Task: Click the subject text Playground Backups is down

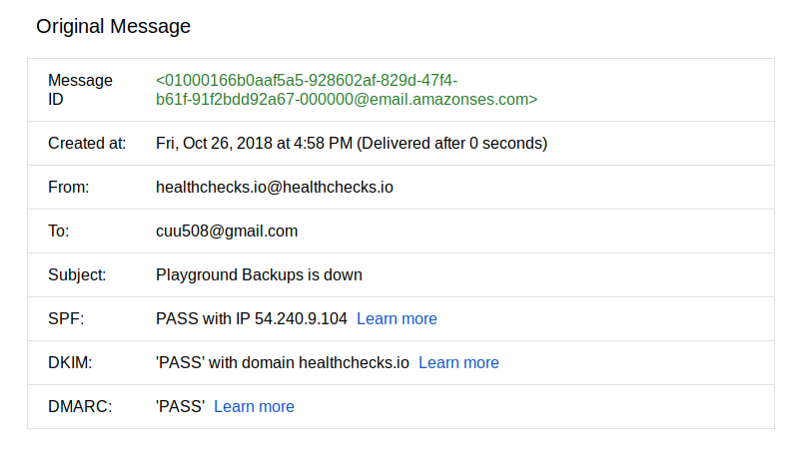Action: click(259, 275)
